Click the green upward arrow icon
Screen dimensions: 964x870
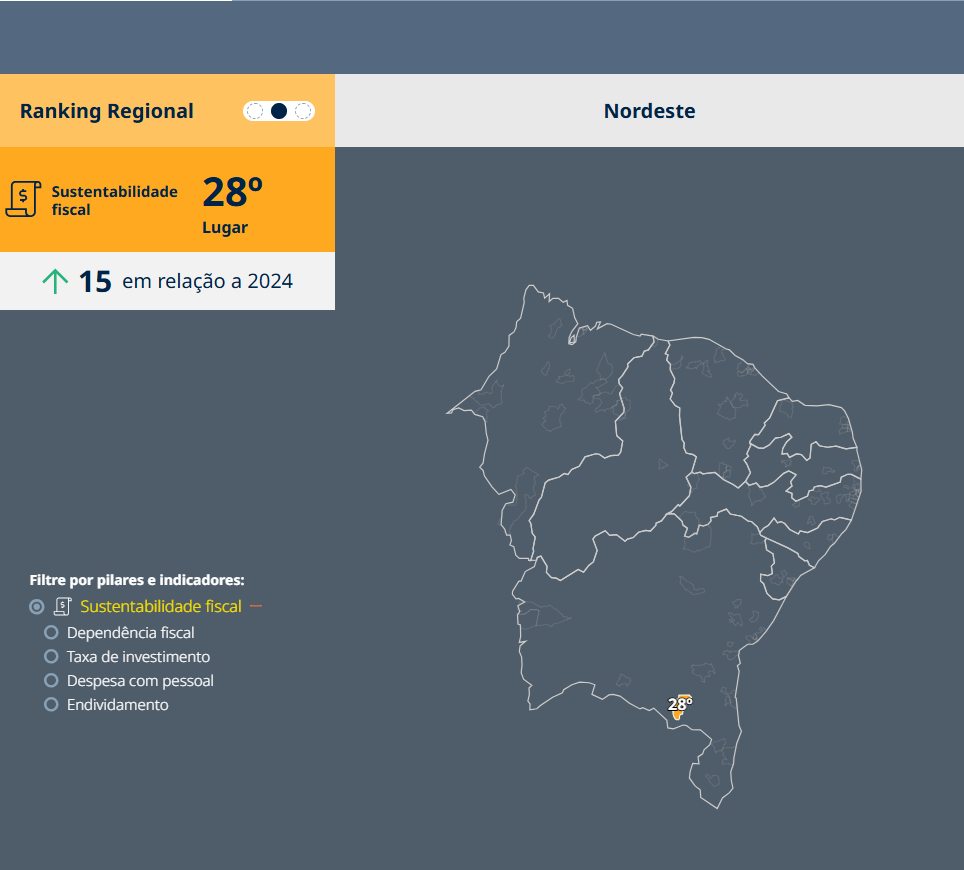[x=55, y=282]
